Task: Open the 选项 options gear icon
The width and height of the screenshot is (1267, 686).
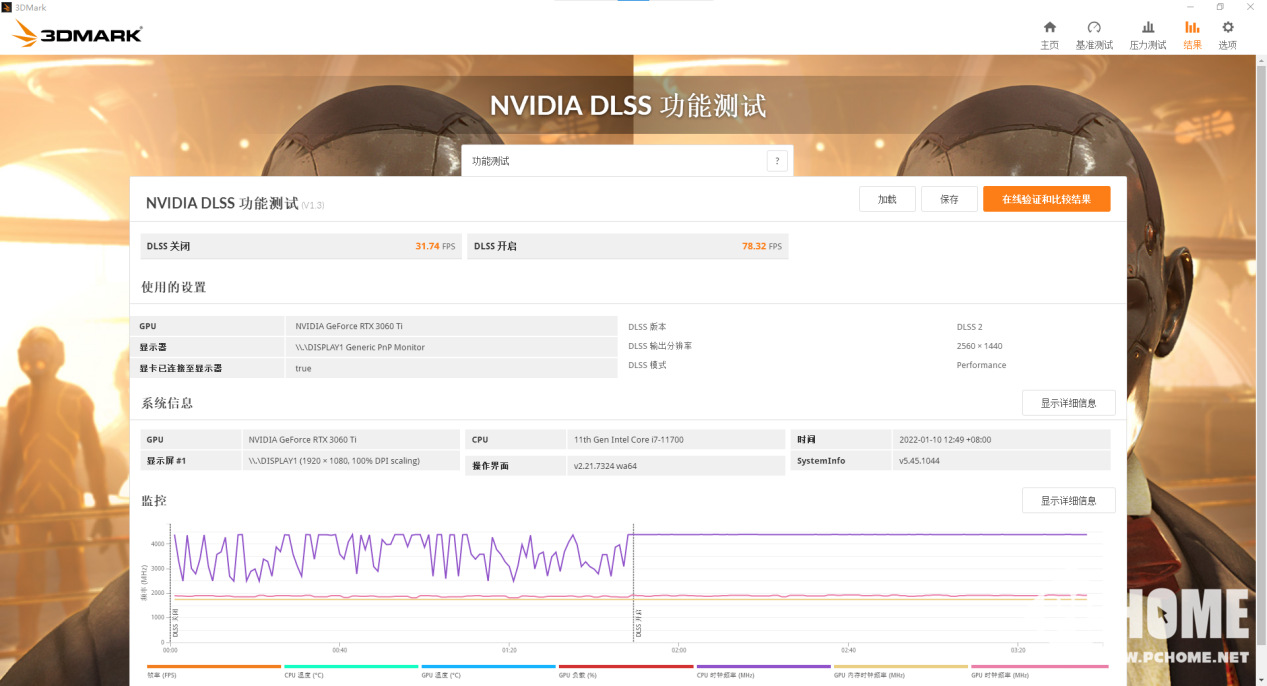Action: [1228, 34]
